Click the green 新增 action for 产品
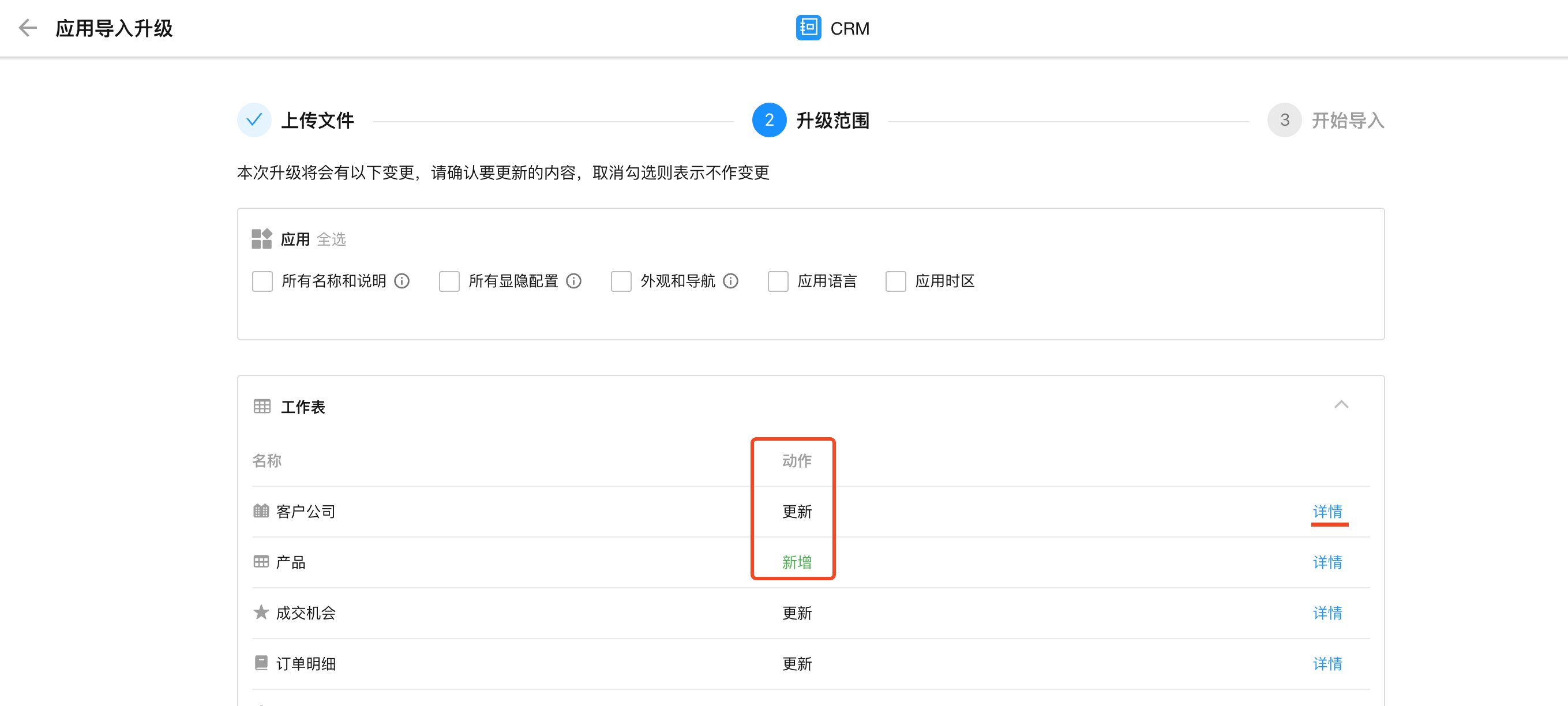This screenshot has width=1568, height=706. click(x=796, y=562)
